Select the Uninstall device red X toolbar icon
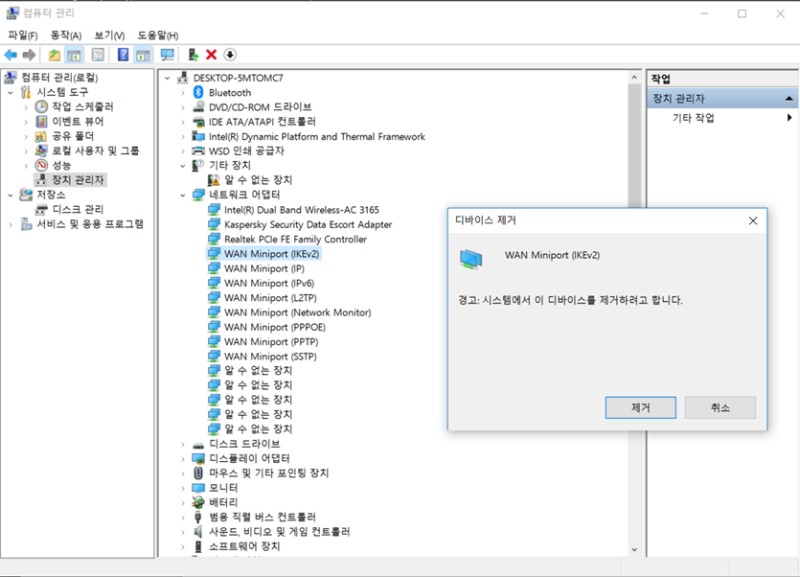This screenshot has height=577, width=800. coord(211,54)
